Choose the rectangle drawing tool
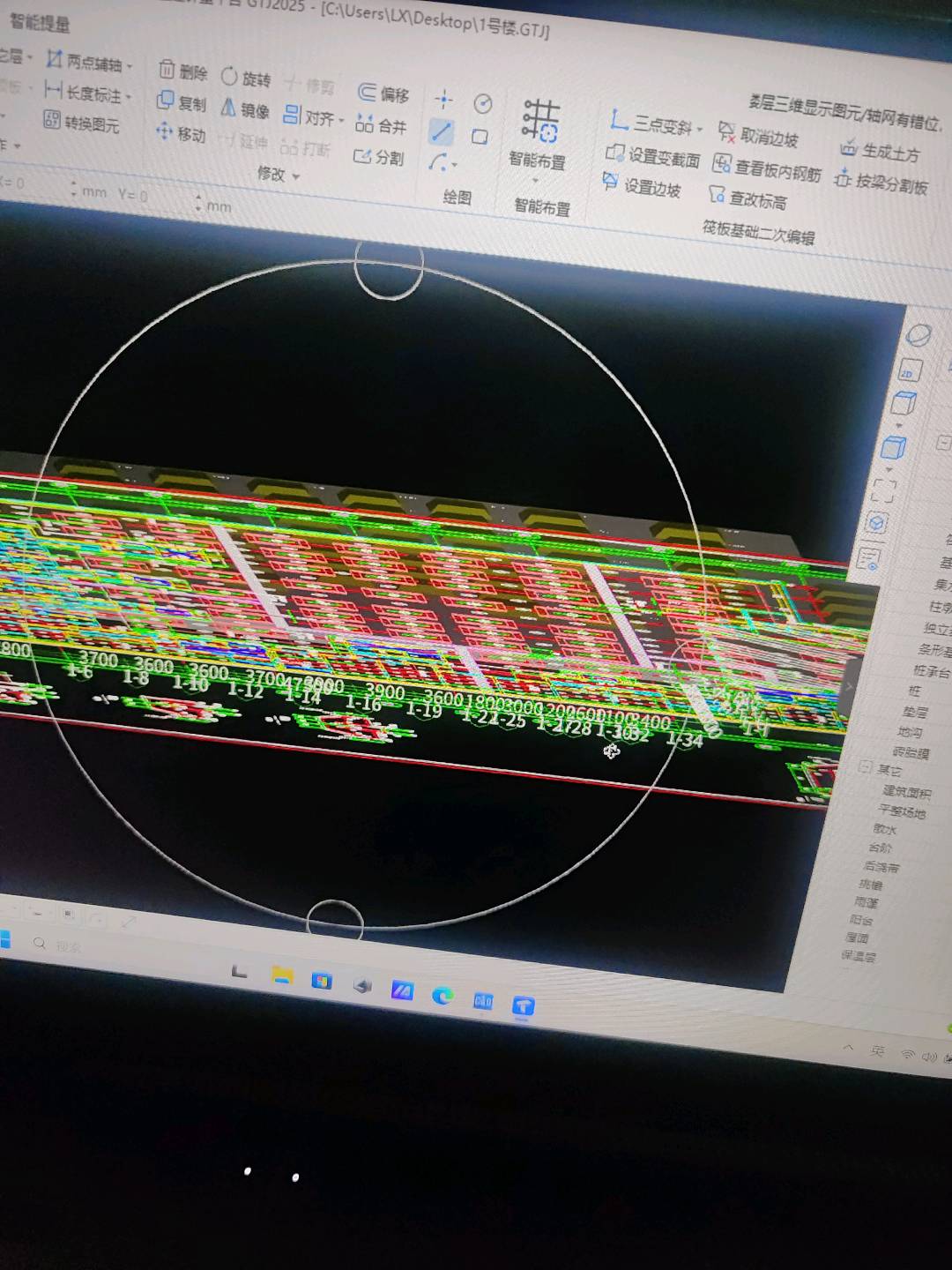The width and height of the screenshot is (952, 1270). [480, 137]
